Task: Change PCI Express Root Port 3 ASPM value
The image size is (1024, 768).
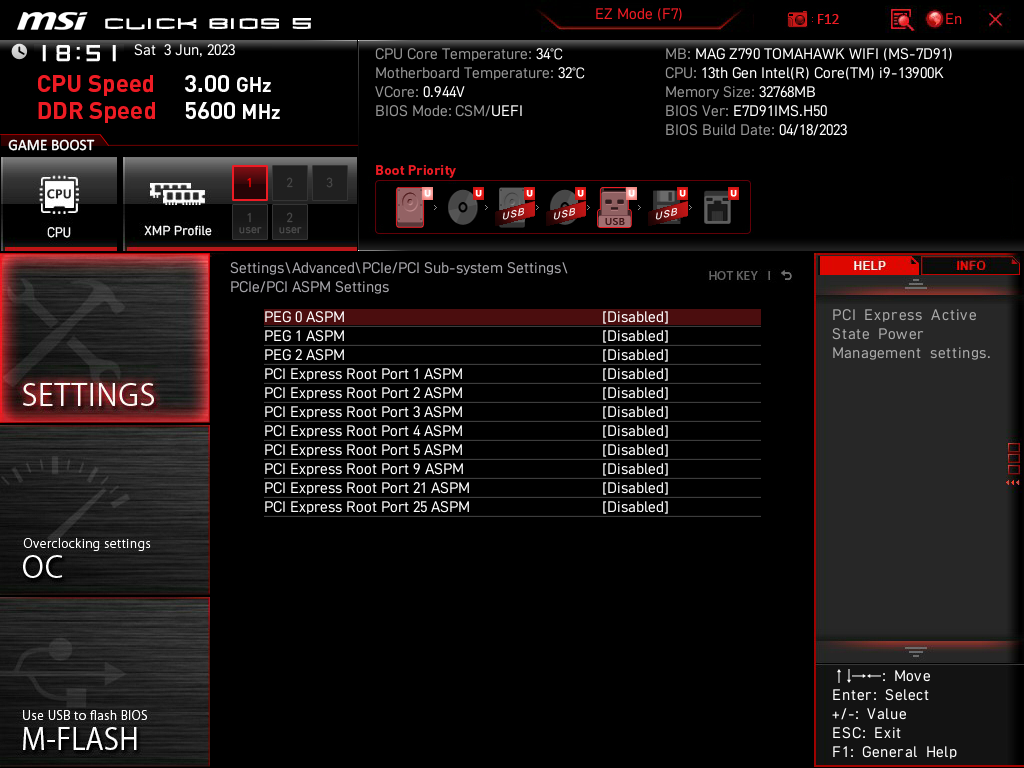Action: pos(635,411)
